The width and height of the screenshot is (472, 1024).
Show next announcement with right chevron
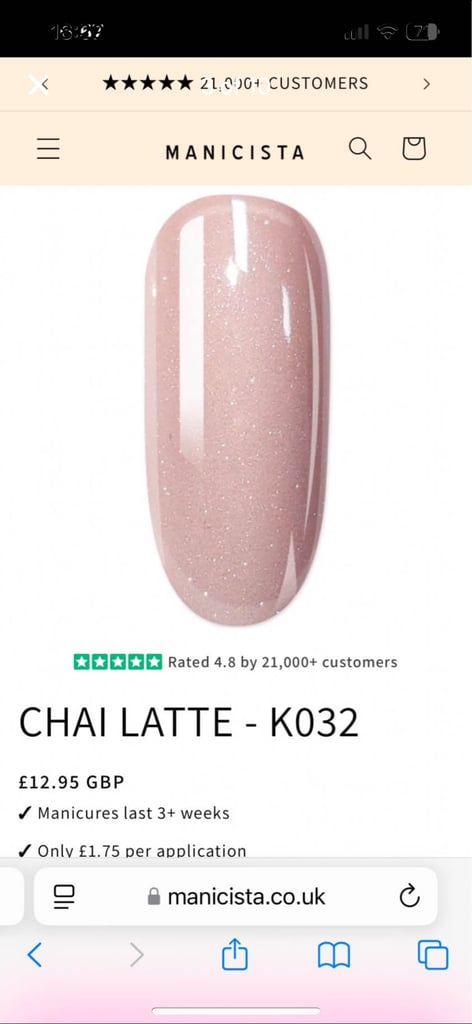point(426,84)
